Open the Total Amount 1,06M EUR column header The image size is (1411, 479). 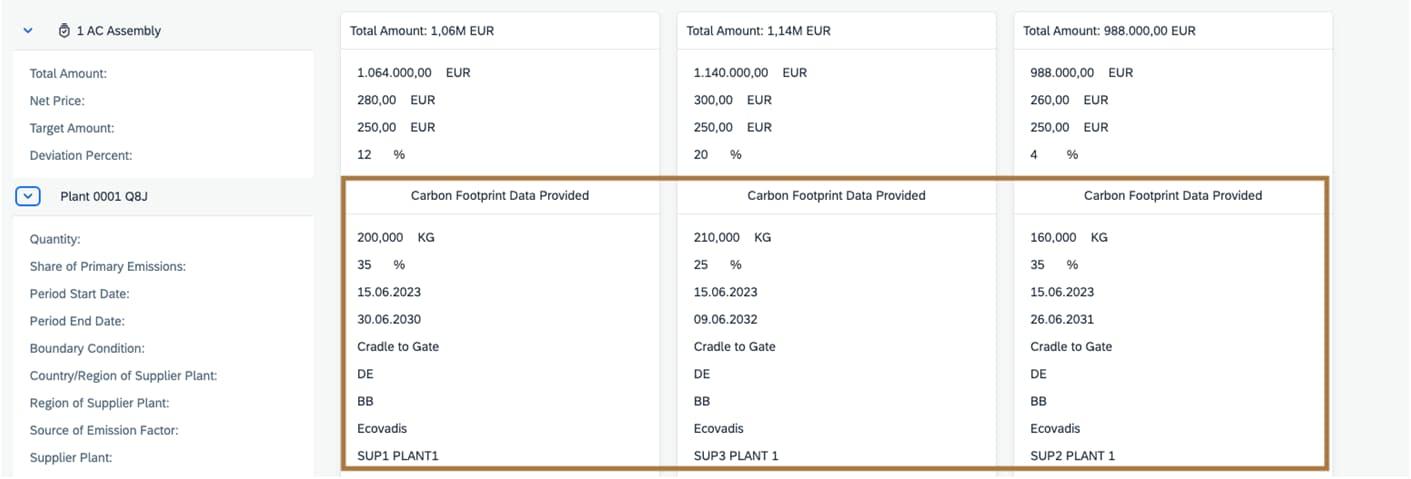click(x=422, y=31)
